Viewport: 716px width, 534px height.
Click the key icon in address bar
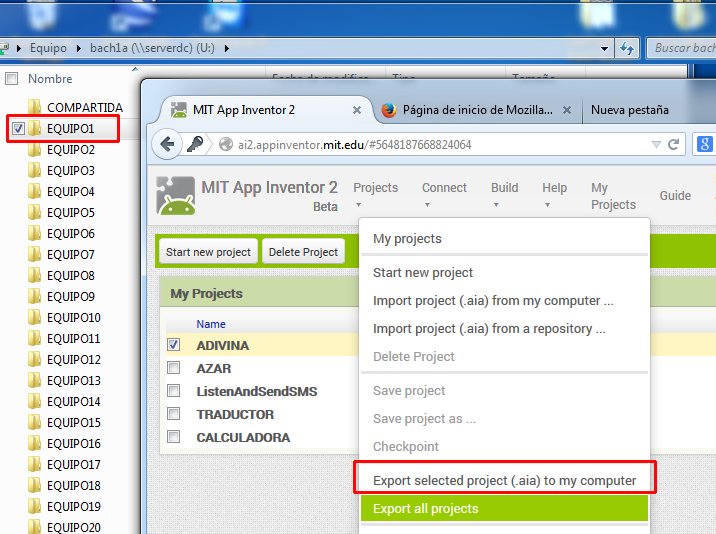(x=195, y=145)
